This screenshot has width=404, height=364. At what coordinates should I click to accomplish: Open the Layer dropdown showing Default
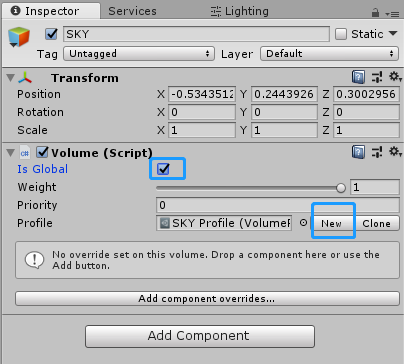329,54
